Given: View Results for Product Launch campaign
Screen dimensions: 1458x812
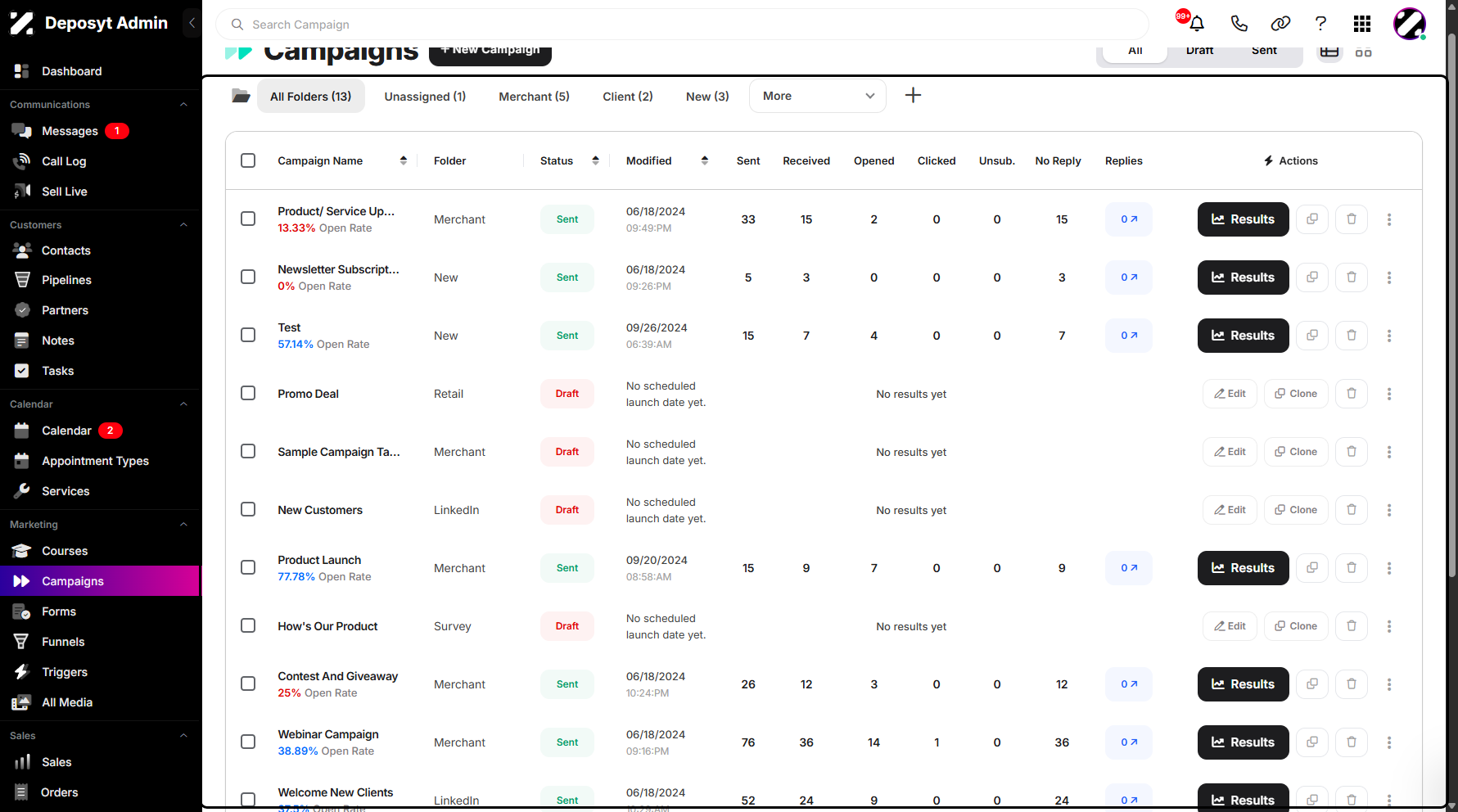Looking at the screenshot, I should click(1243, 568).
